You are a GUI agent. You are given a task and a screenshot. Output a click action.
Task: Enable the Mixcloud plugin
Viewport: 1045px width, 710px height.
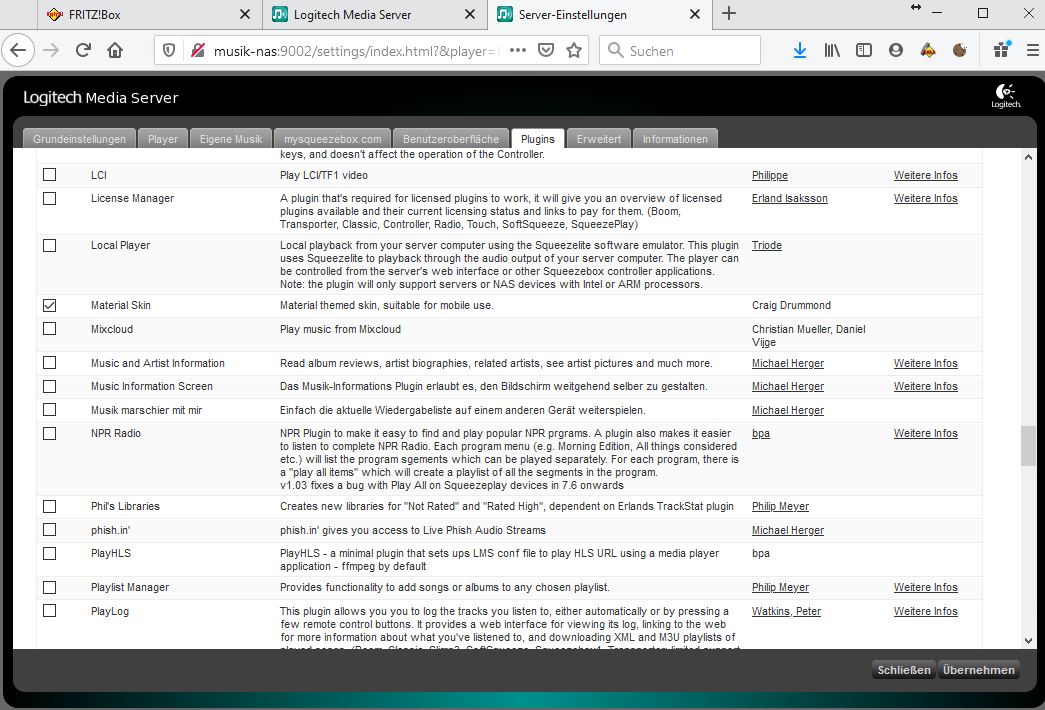pos(49,329)
